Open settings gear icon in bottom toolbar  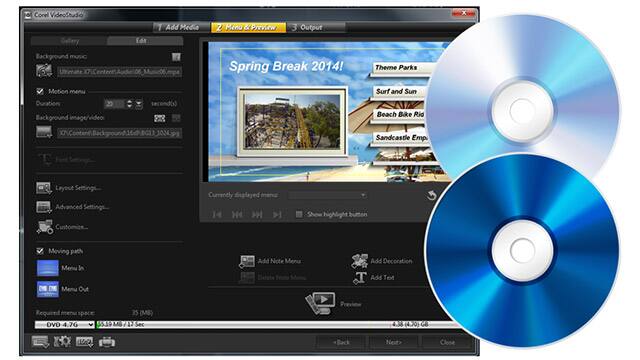point(62,342)
